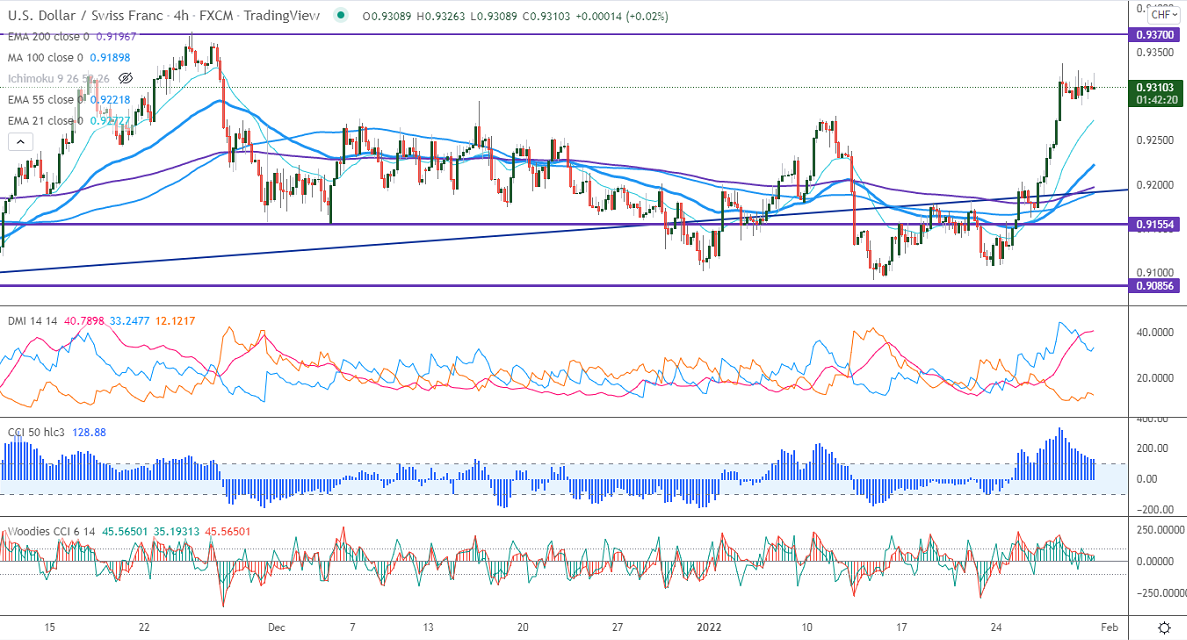Click the 0.93500 price scale label
This screenshot has width=1187, height=640.
[1155, 52]
